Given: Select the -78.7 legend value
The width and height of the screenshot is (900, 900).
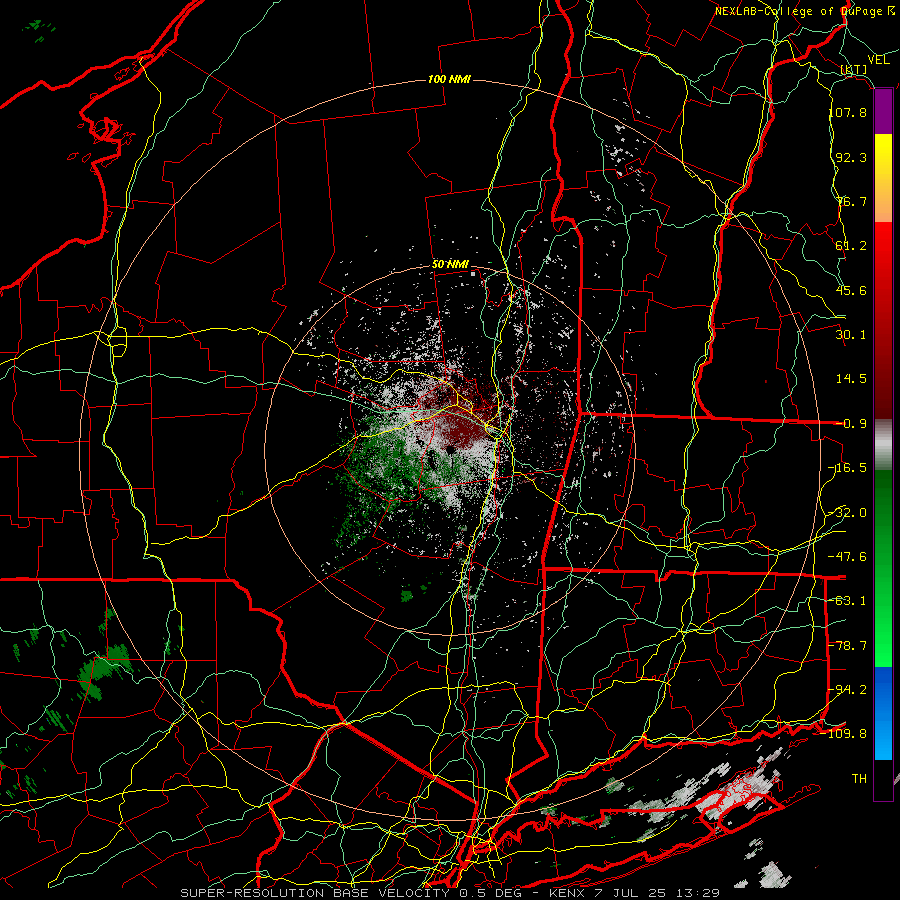Looking at the screenshot, I should tap(848, 645).
